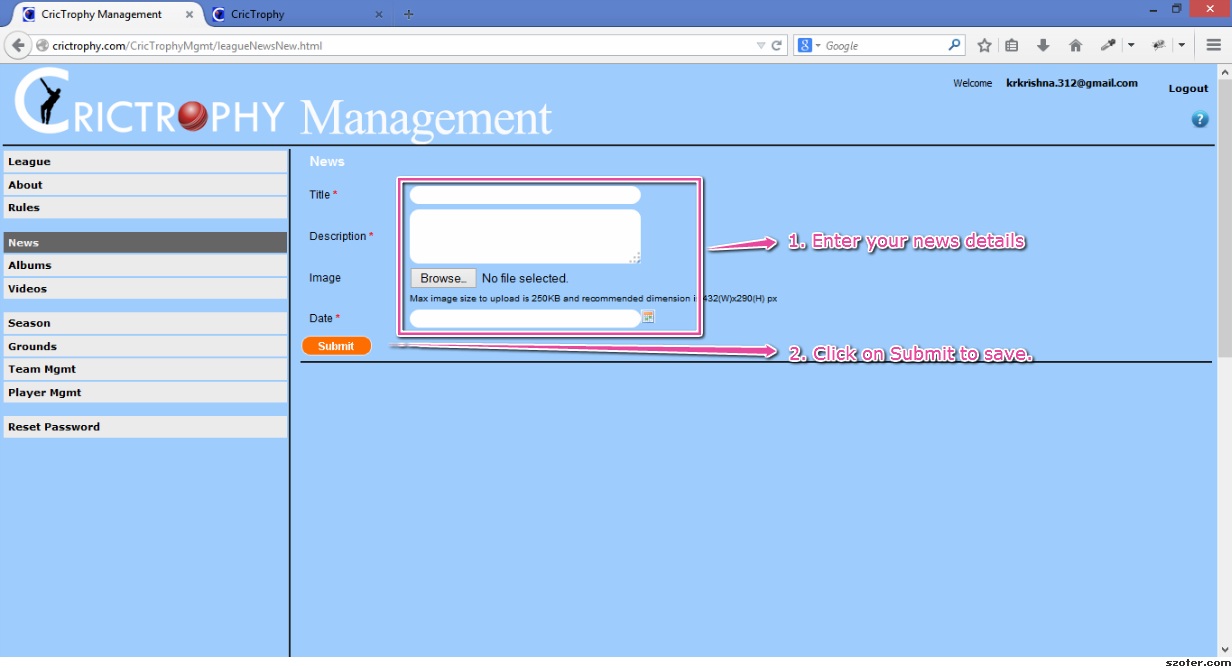Focus the Title input field
This screenshot has width=1232, height=668.
pos(525,195)
